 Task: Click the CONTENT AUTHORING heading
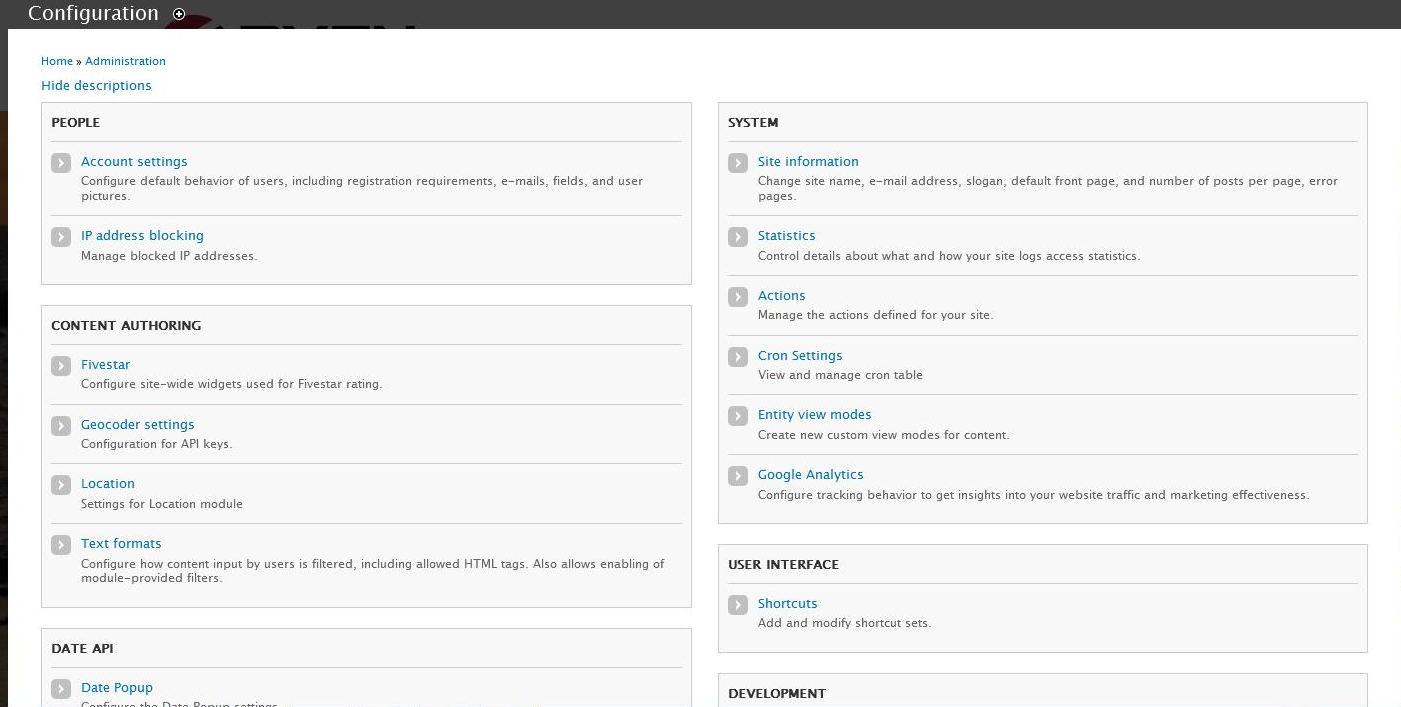[126, 326]
